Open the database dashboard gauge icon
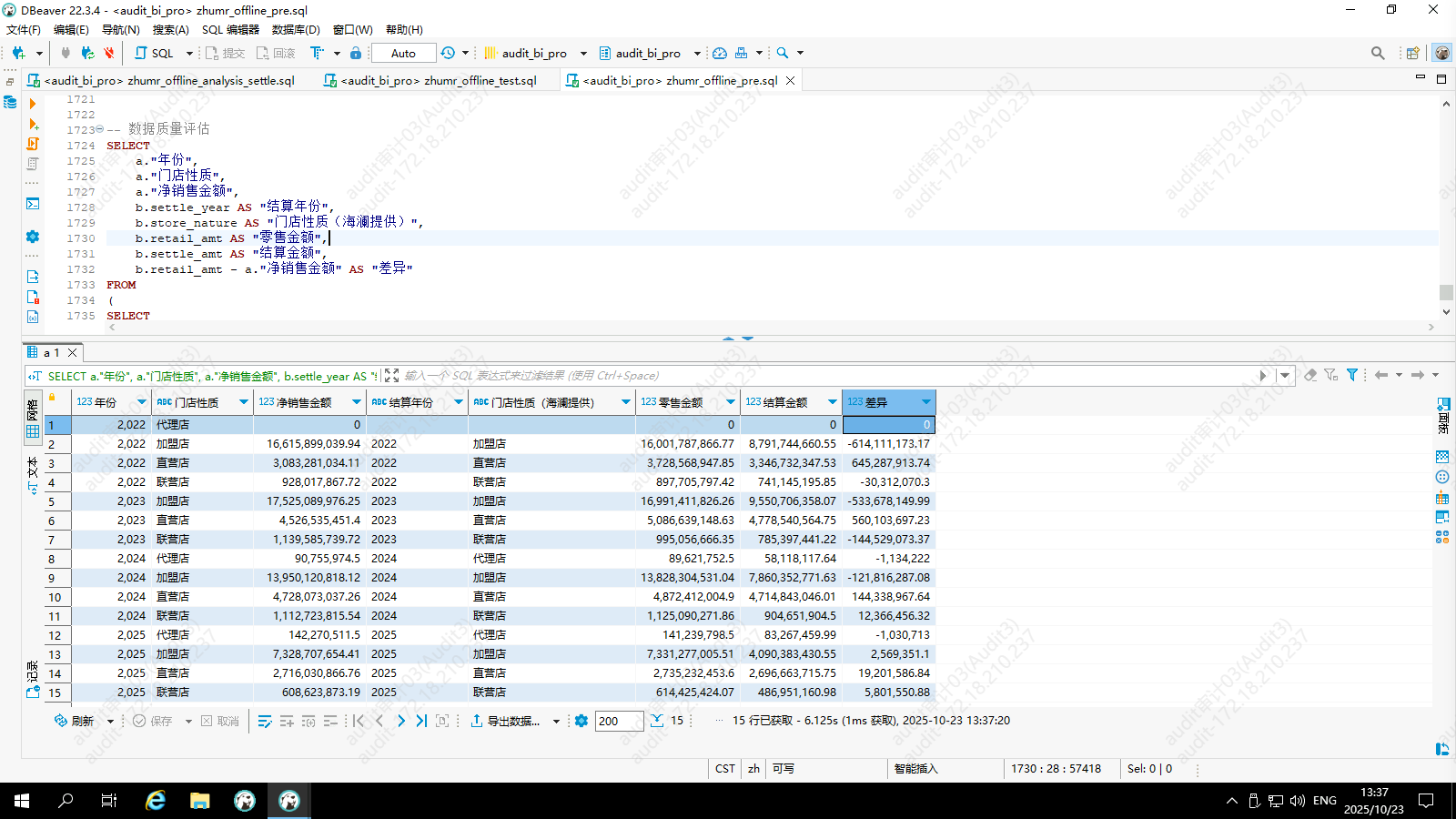1456x819 pixels. pyautogui.click(x=720, y=53)
